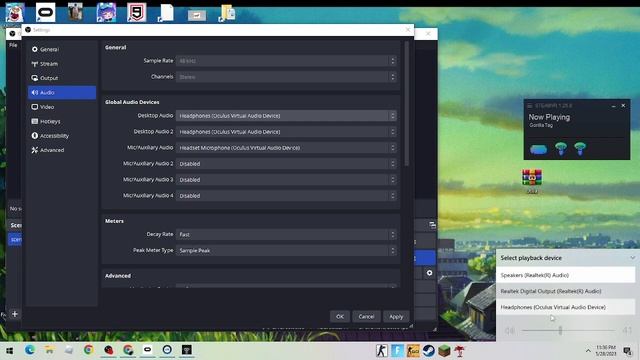Click the headset icon in SteamVR window

[x=538, y=149]
